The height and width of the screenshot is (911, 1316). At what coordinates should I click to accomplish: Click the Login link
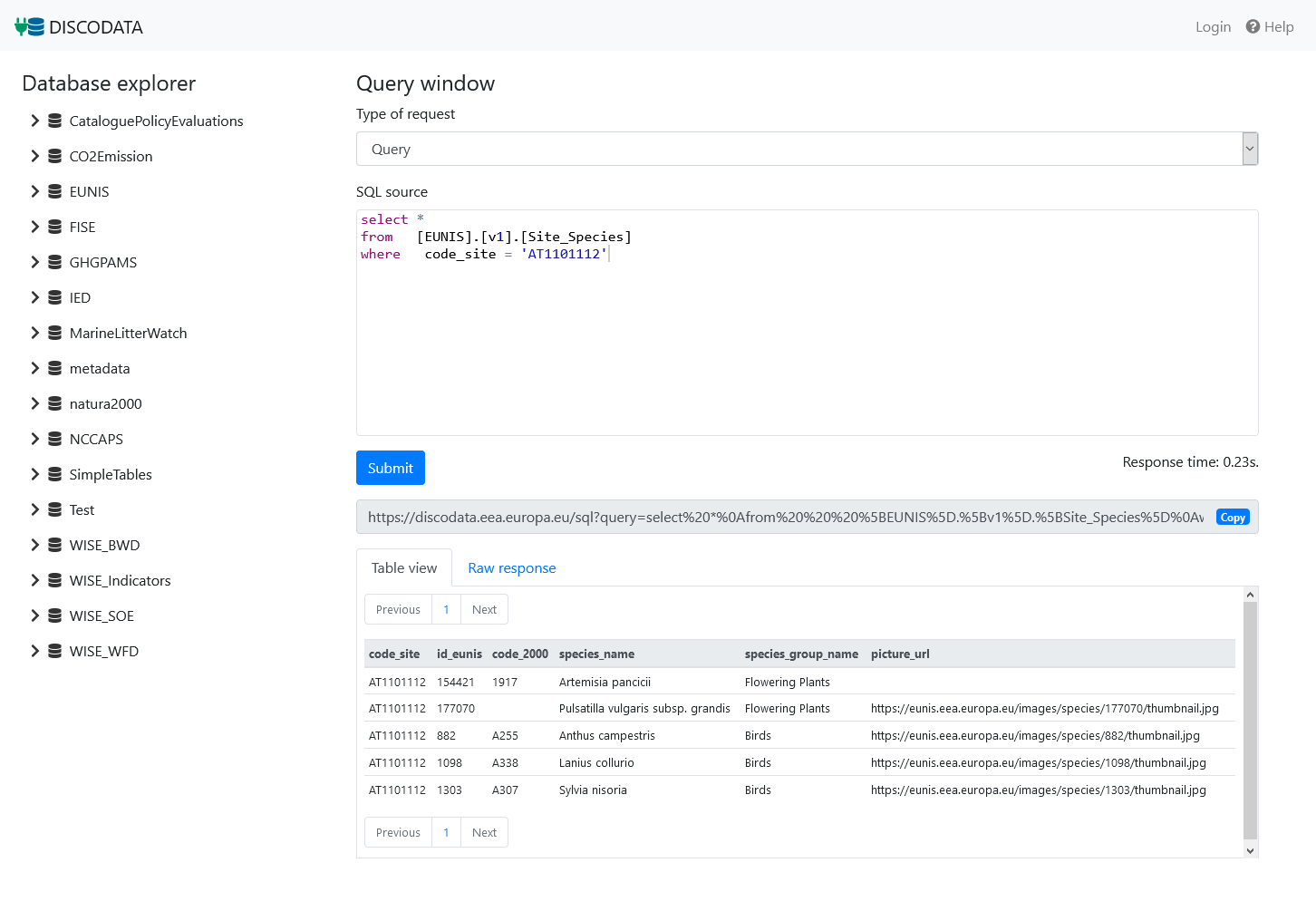tap(1213, 26)
